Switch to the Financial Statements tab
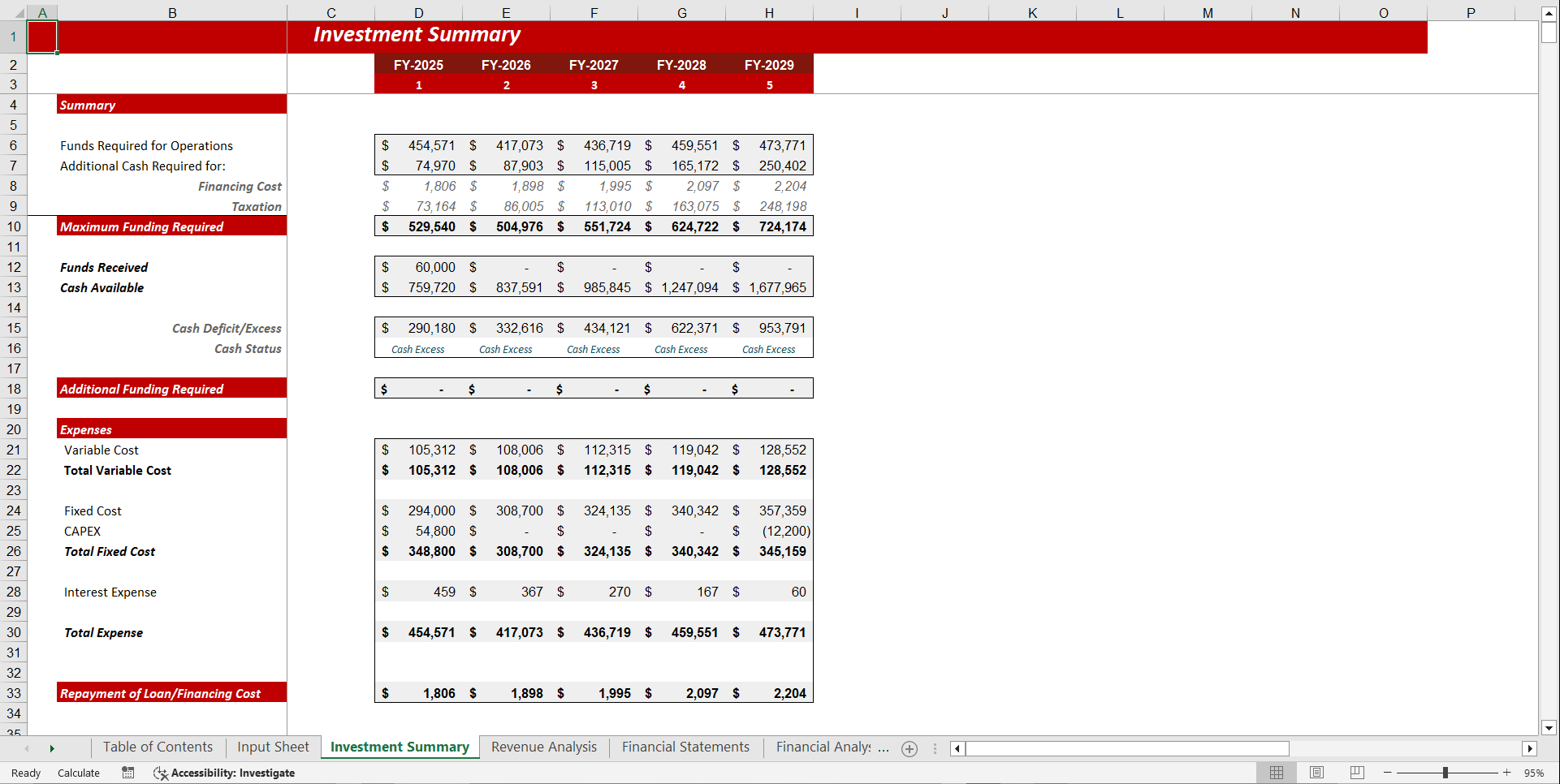The width and height of the screenshot is (1560, 784). [x=685, y=747]
